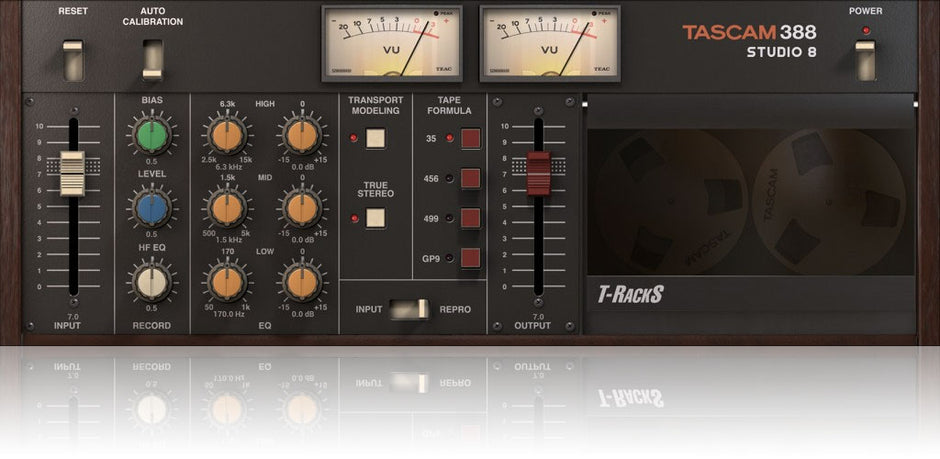Select tape formula 456
This screenshot has height=459, width=940.
click(471, 179)
